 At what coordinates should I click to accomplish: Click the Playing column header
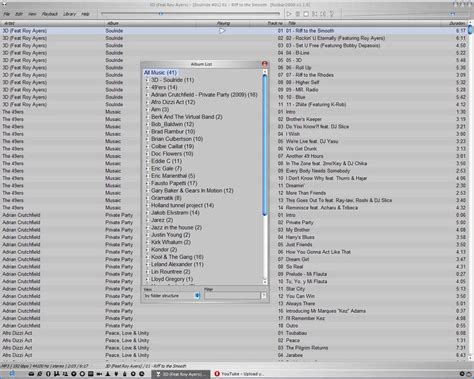pyautogui.click(x=223, y=23)
